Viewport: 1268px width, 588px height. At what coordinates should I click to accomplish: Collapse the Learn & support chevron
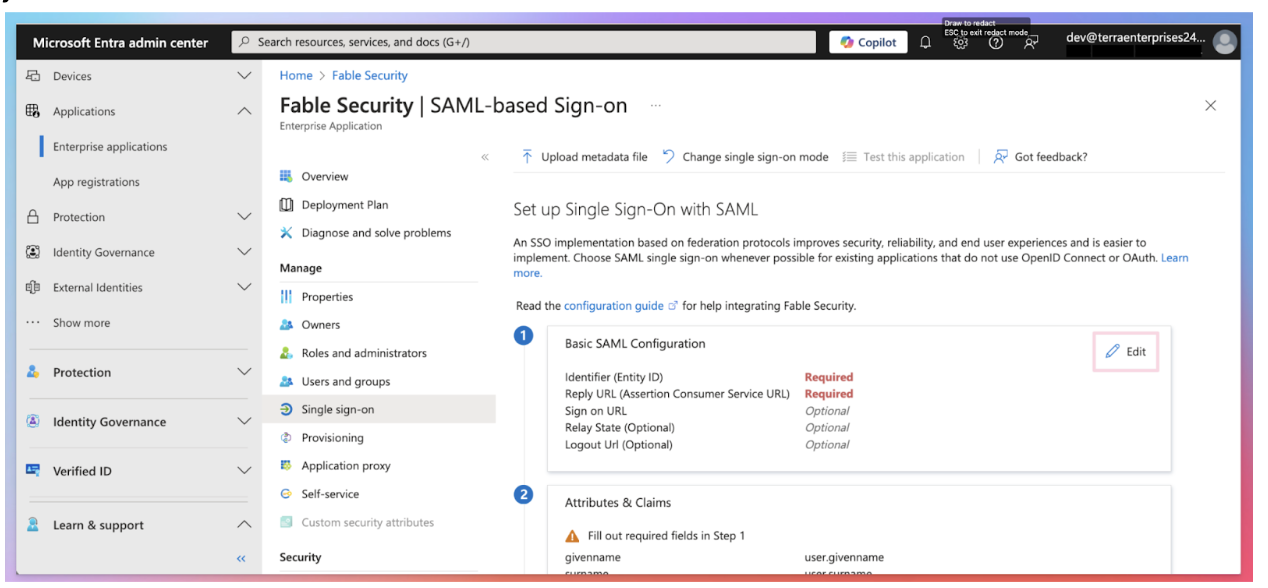(243, 525)
